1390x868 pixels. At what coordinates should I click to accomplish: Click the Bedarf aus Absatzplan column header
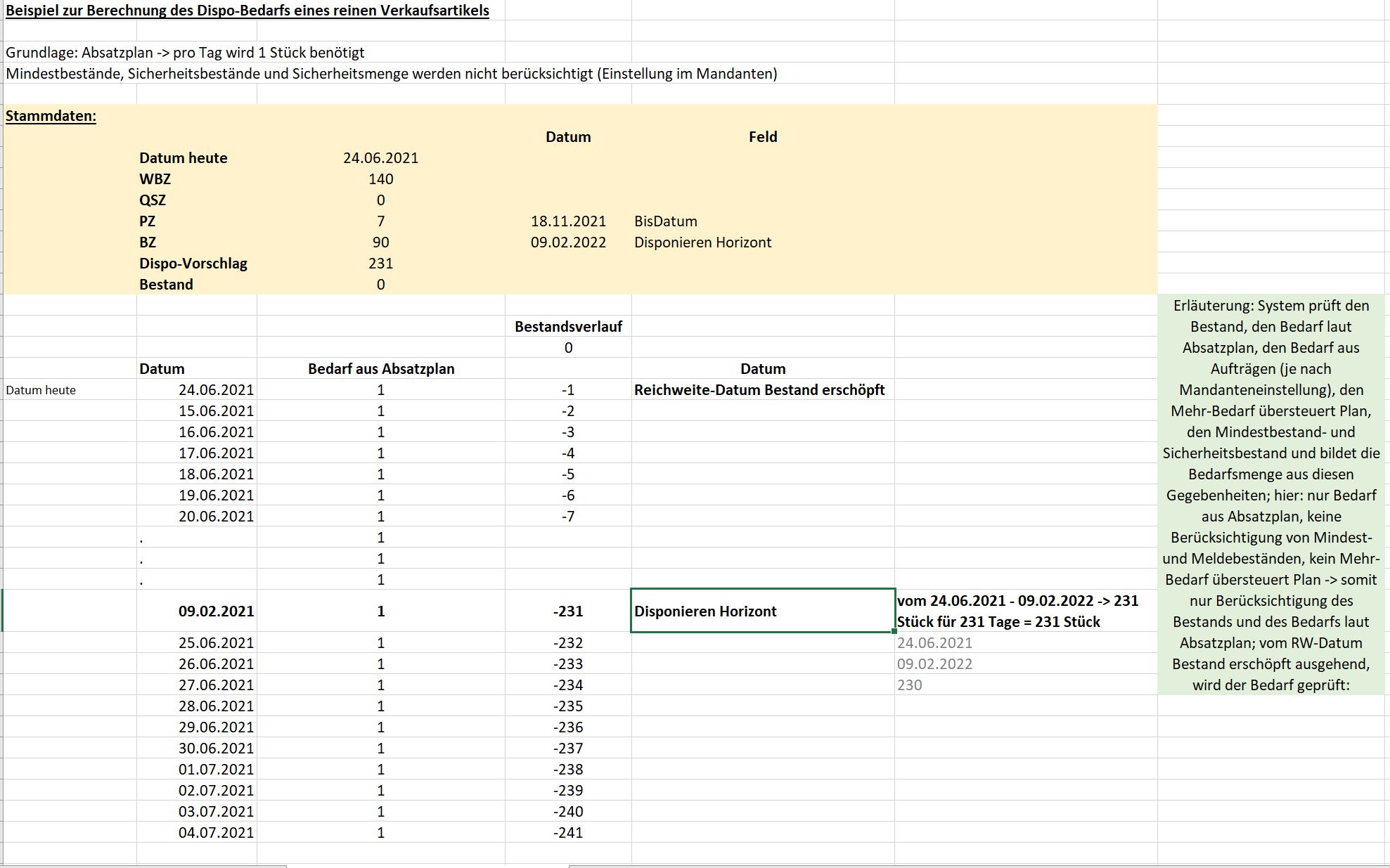point(380,369)
